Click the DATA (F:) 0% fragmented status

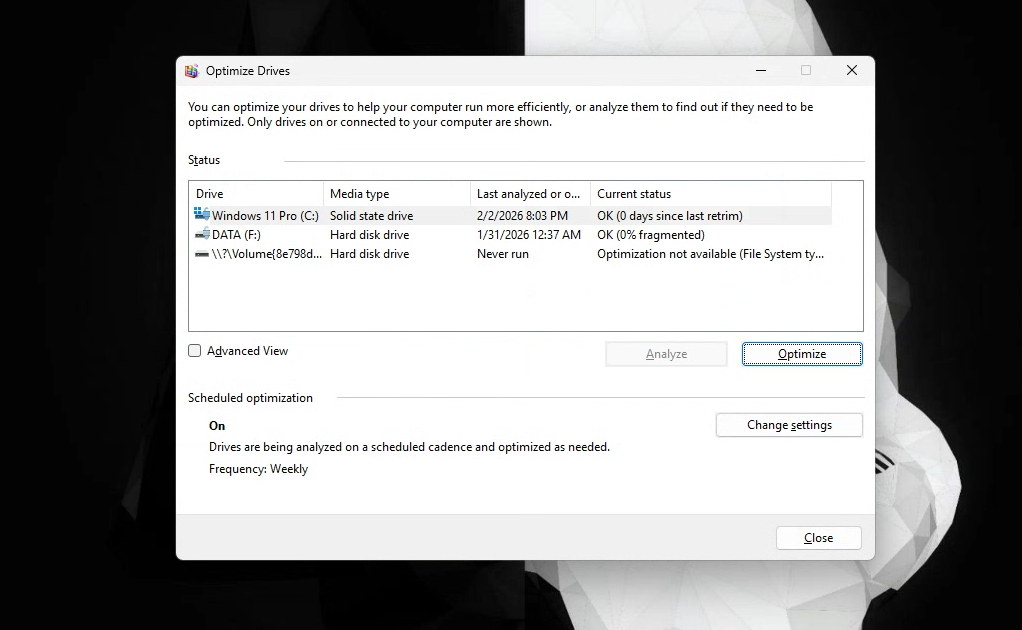(x=650, y=235)
